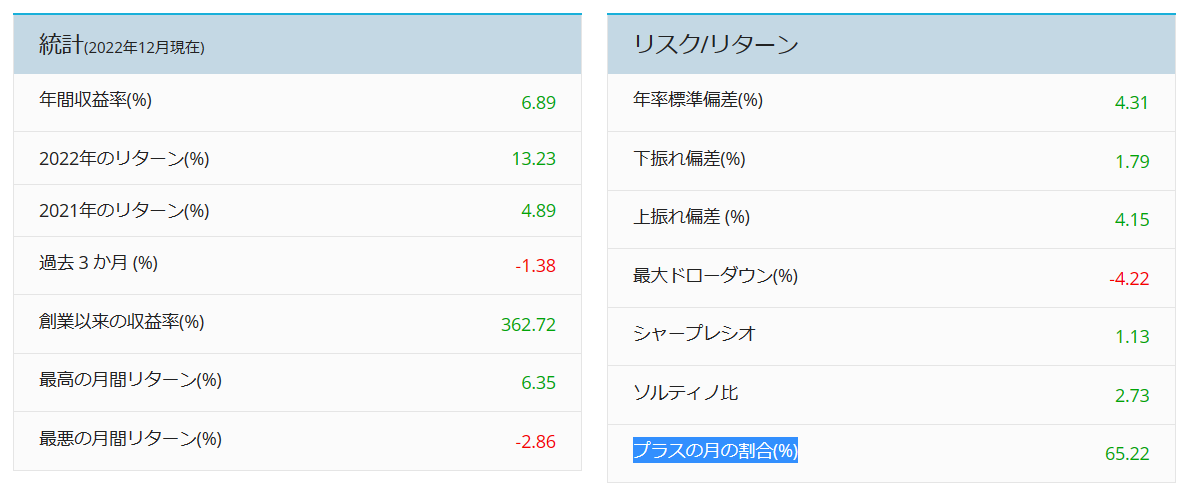Select the 創業以来の収益率(%) label
Image resolution: width=1190 pixels, height=493 pixels.
(121, 322)
